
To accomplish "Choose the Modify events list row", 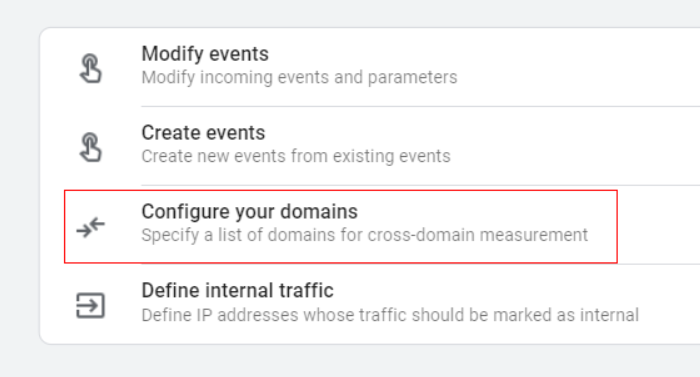I will point(370,67).
